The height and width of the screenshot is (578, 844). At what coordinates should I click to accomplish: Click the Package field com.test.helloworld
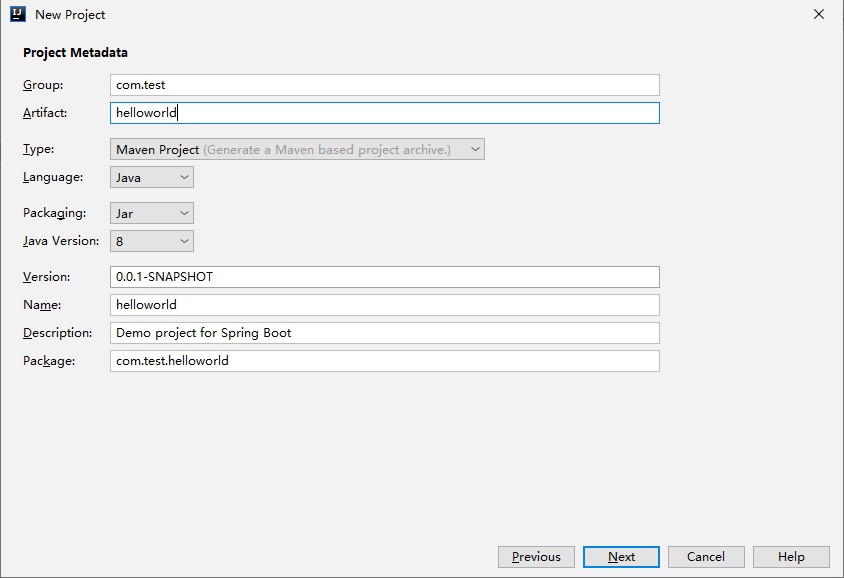[385, 361]
